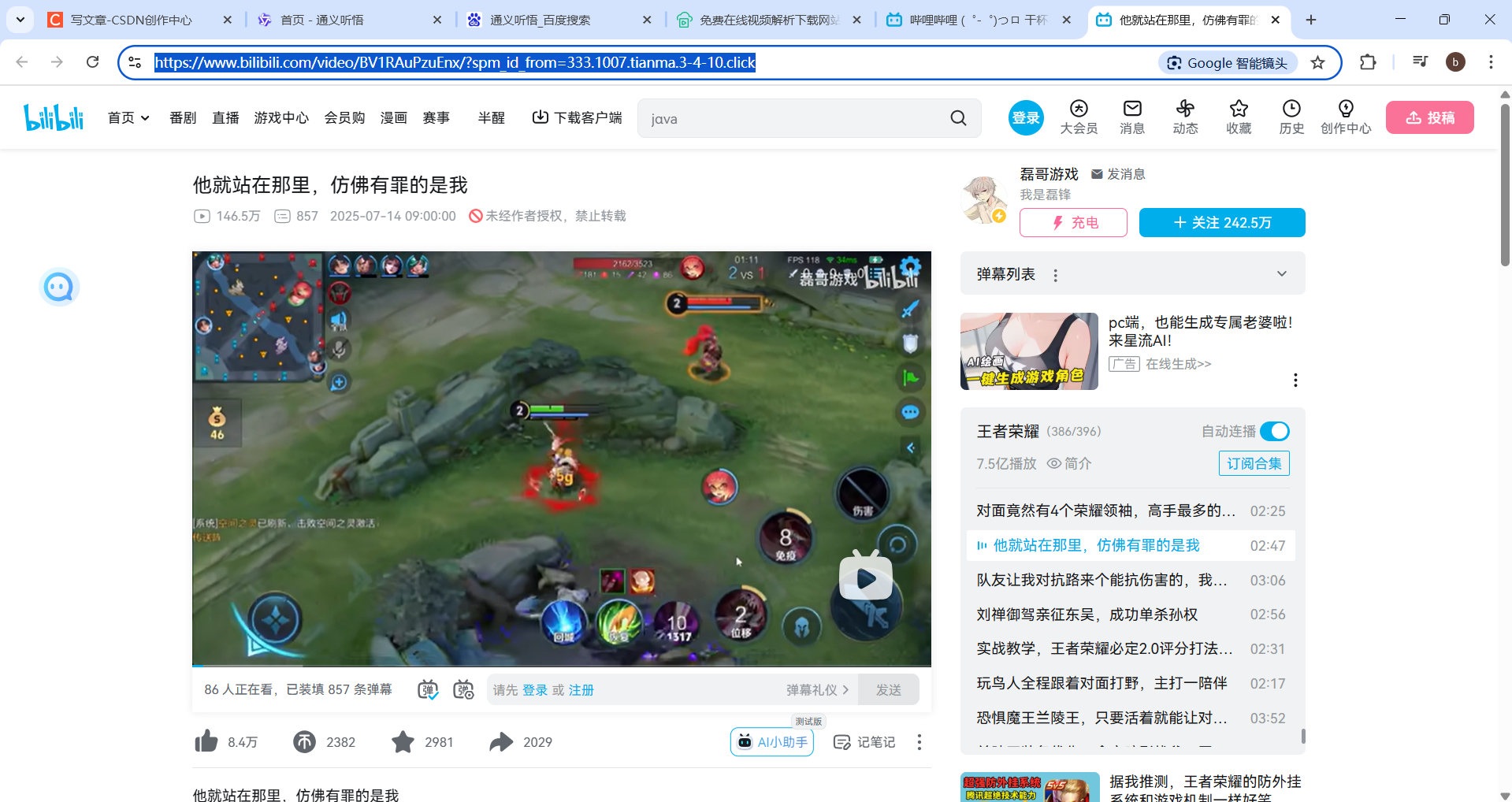
Task: Switch to 免费在线视频解析下载 tab
Action: 769,20
